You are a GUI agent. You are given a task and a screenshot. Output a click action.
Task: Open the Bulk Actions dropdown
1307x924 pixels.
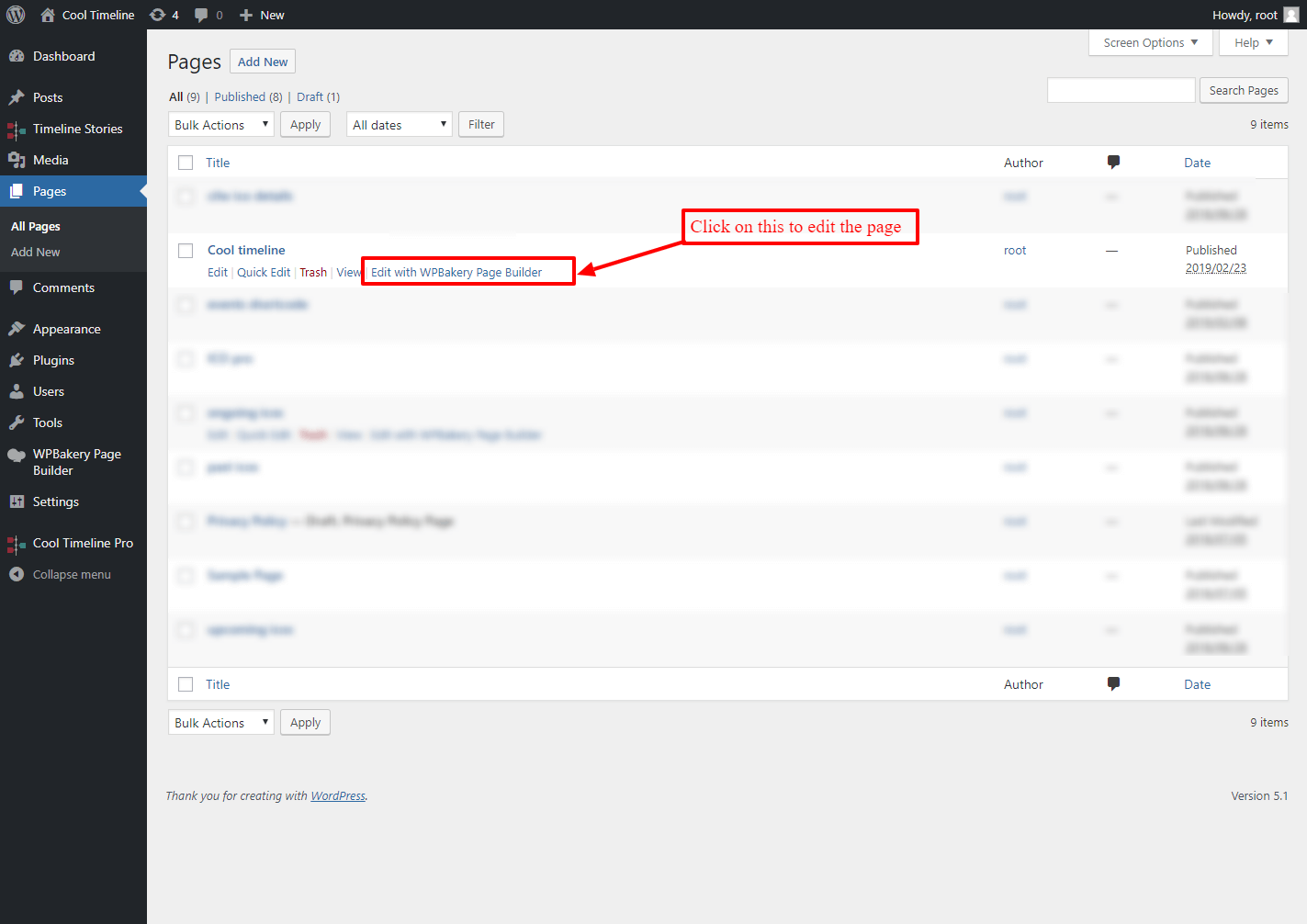tap(220, 124)
